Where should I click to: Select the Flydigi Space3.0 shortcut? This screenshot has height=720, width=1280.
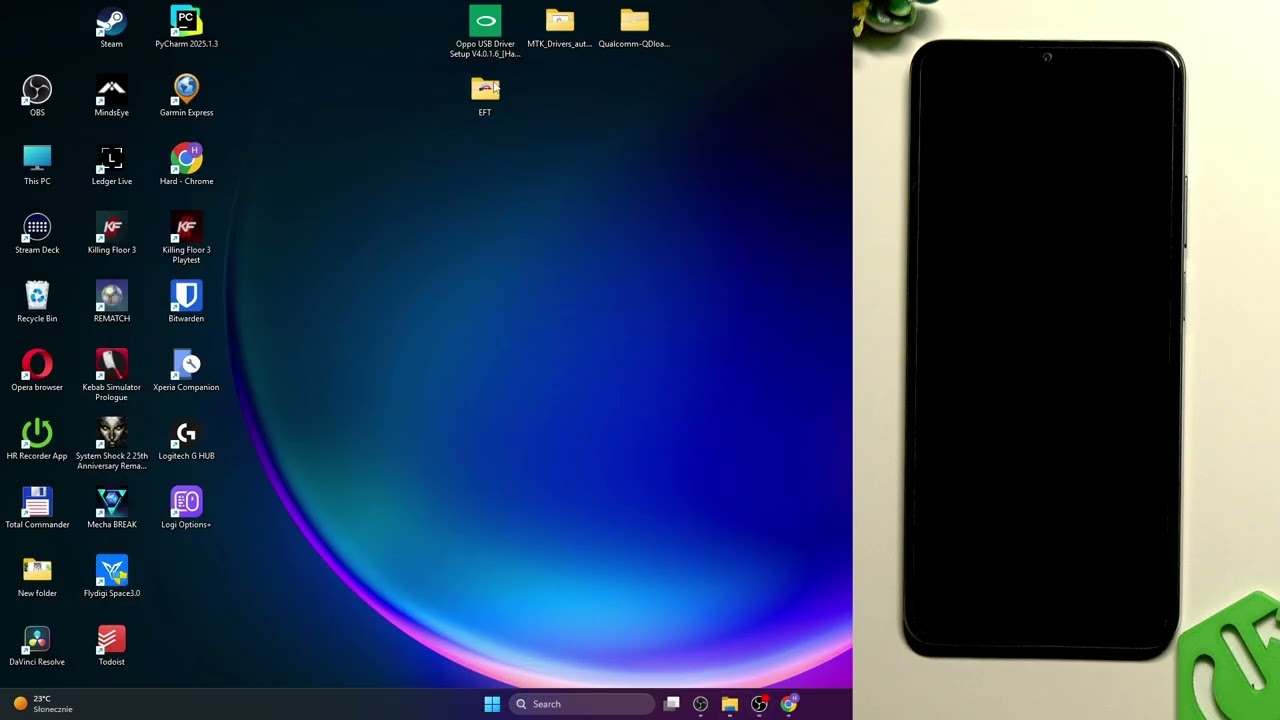[x=111, y=578]
